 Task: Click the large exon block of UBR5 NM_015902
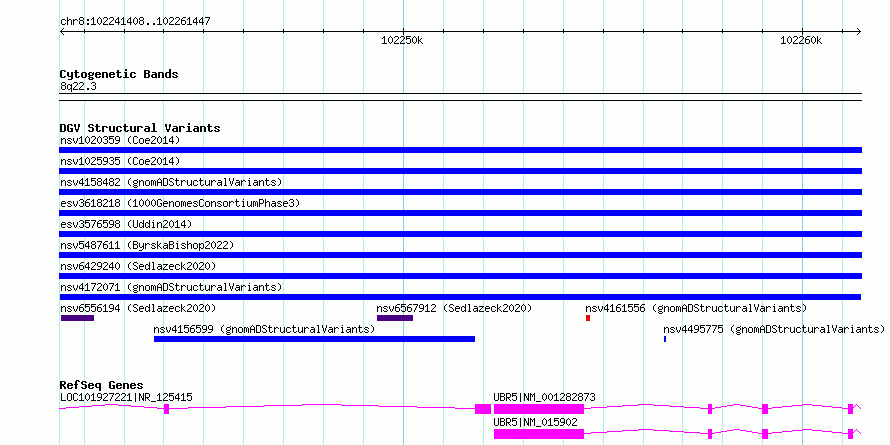539,434
